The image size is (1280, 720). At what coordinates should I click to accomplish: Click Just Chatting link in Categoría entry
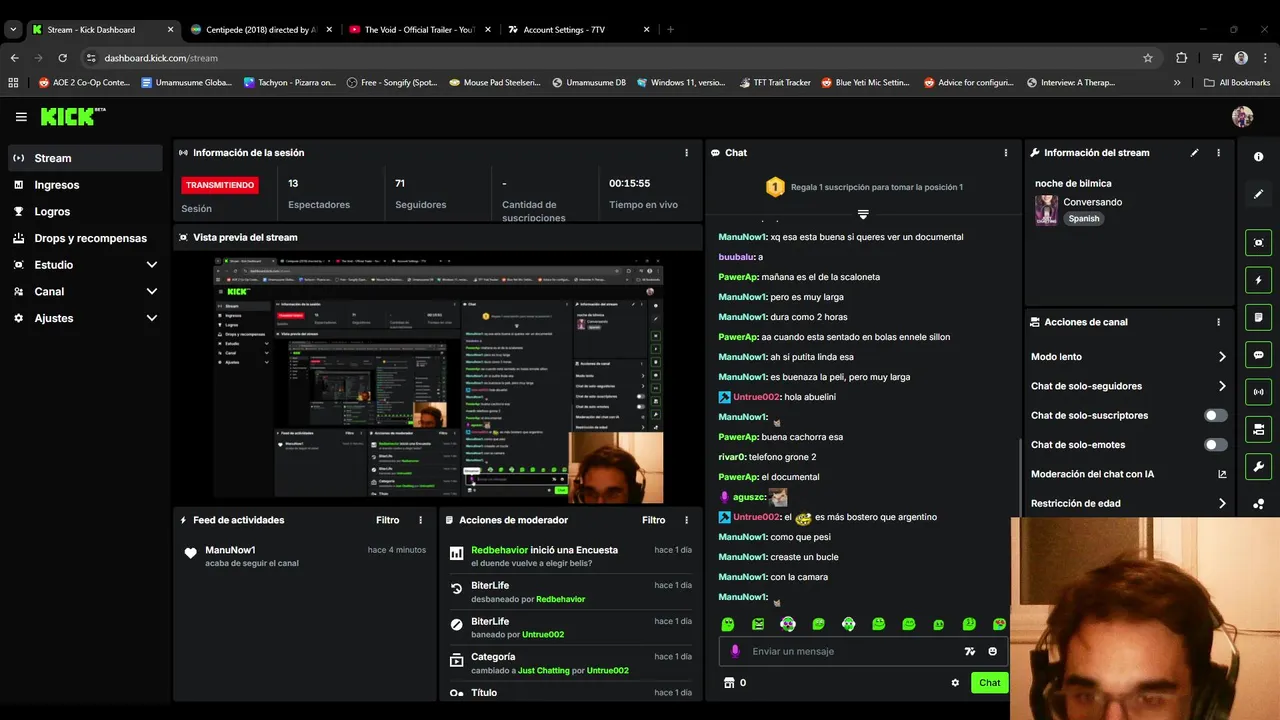click(545, 670)
